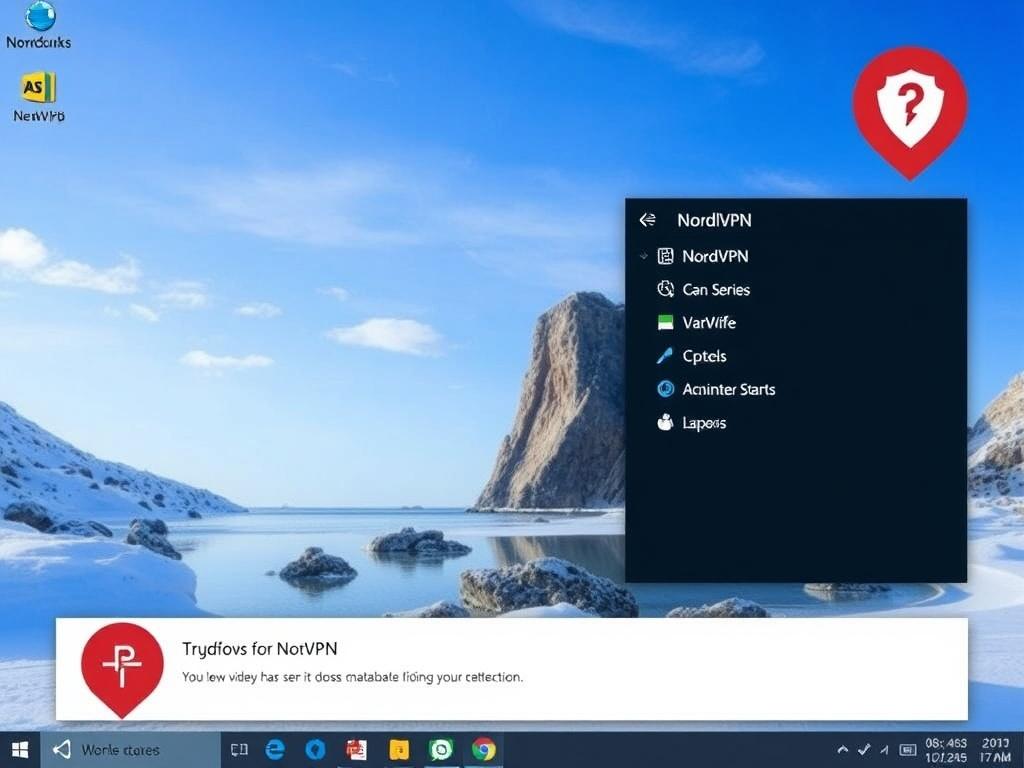Screen dimensions: 1024x768
Task: Open the 'Trydfovs for NortVPN' notification title
Action: (x=259, y=648)
